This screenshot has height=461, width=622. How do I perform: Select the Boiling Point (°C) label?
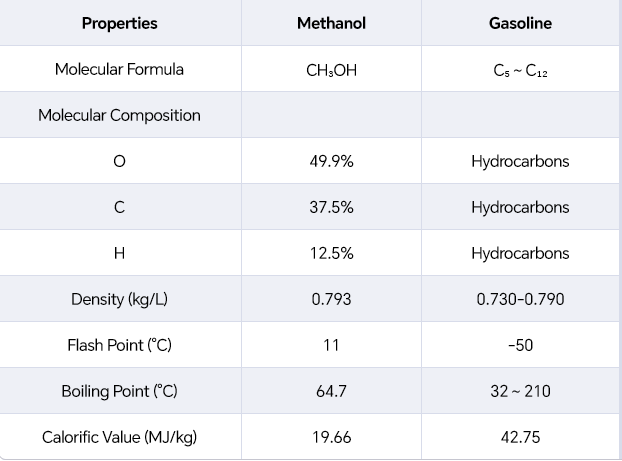pos(119,392)
